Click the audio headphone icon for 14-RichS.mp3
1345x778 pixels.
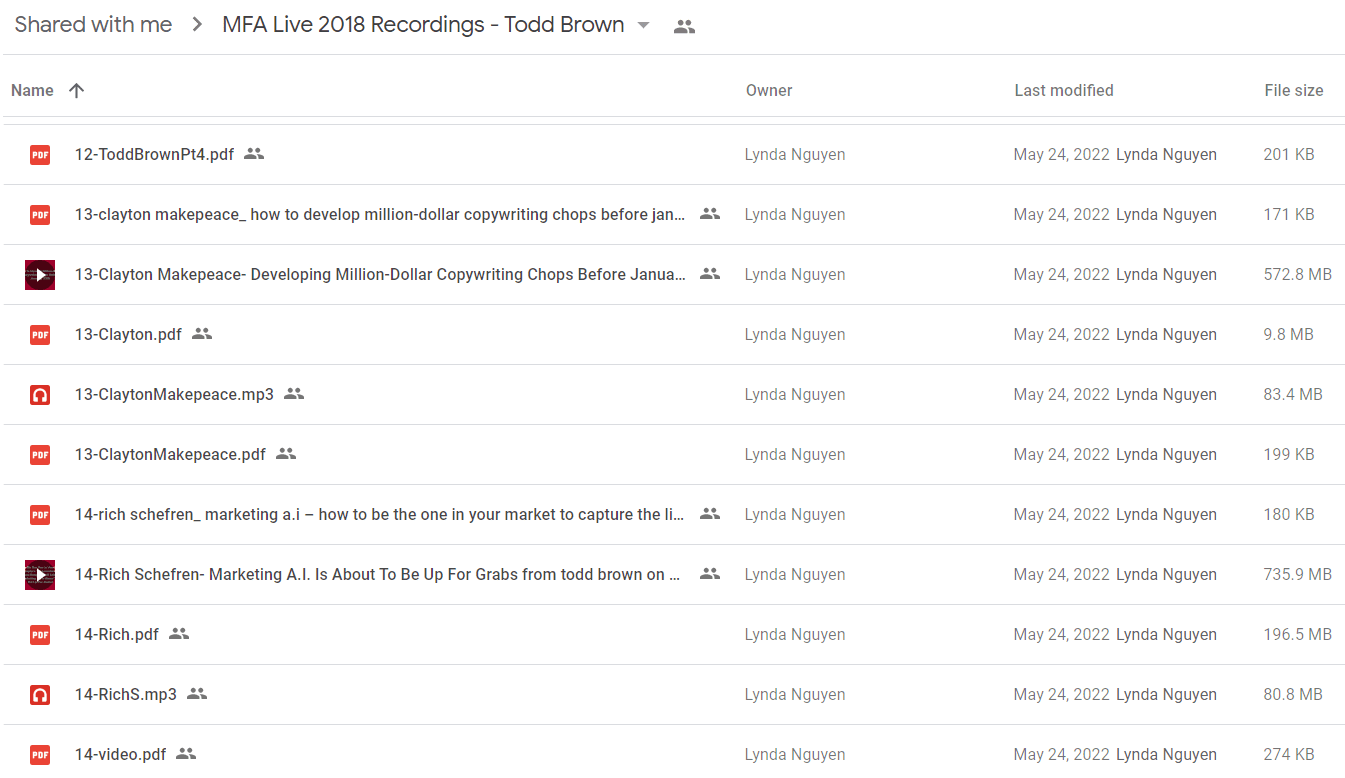40,695
